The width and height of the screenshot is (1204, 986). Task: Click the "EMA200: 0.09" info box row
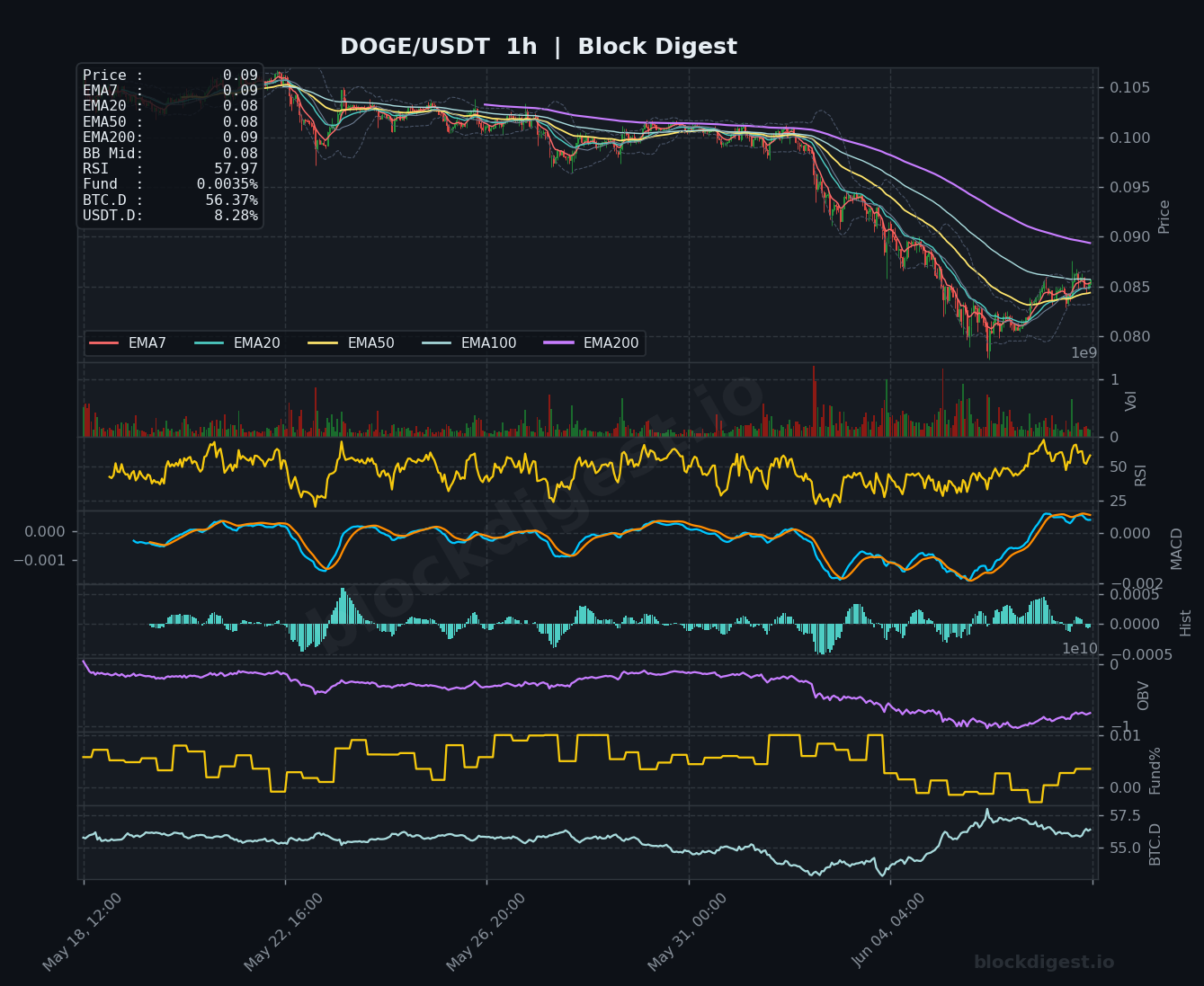pyautogui.click(x=170, y=138)
